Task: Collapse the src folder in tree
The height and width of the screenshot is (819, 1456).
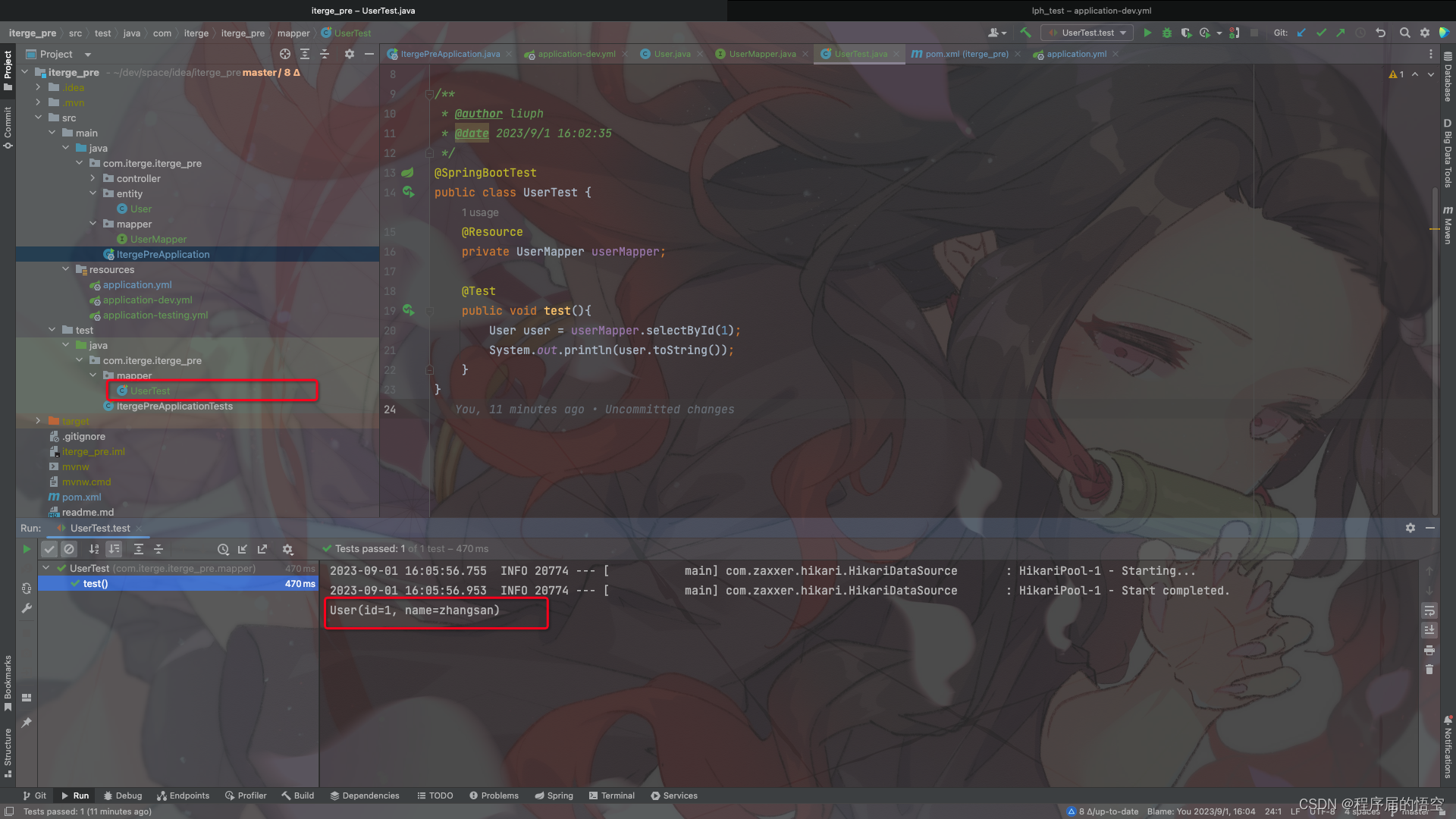Action: 38,118
